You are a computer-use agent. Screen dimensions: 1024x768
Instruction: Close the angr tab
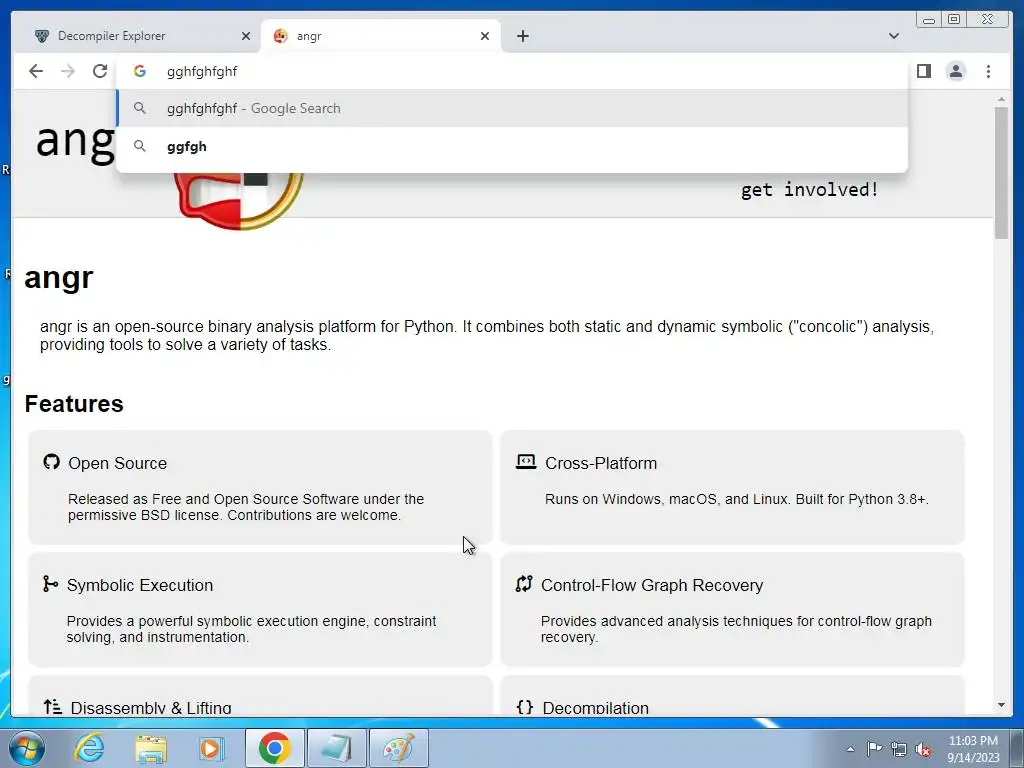(485, 36)
